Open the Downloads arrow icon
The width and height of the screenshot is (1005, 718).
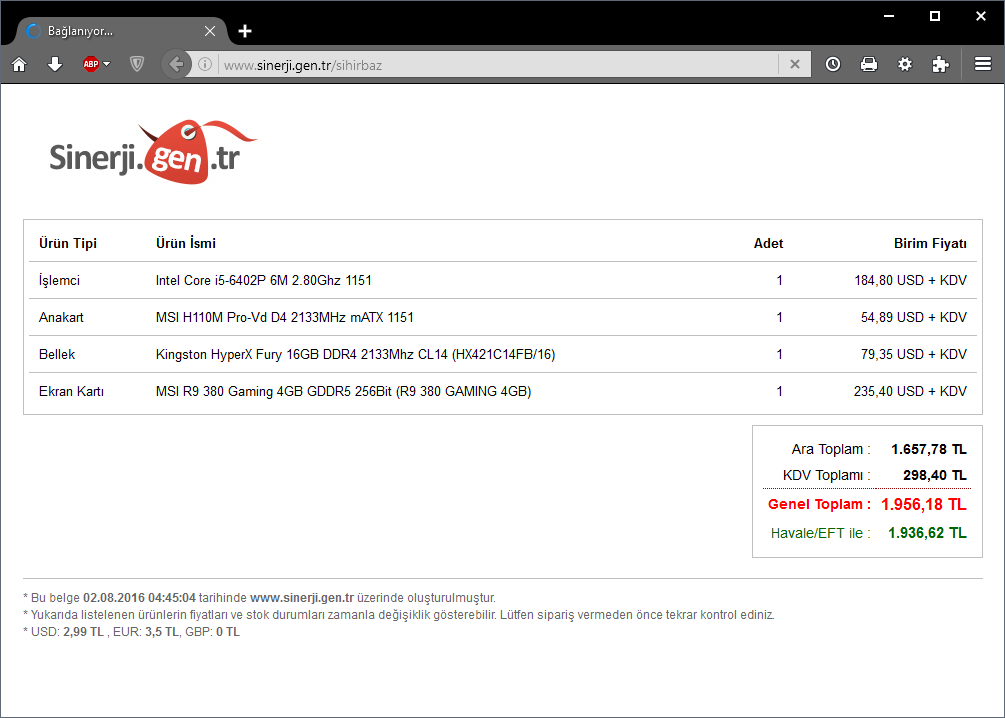pos(55,64)
